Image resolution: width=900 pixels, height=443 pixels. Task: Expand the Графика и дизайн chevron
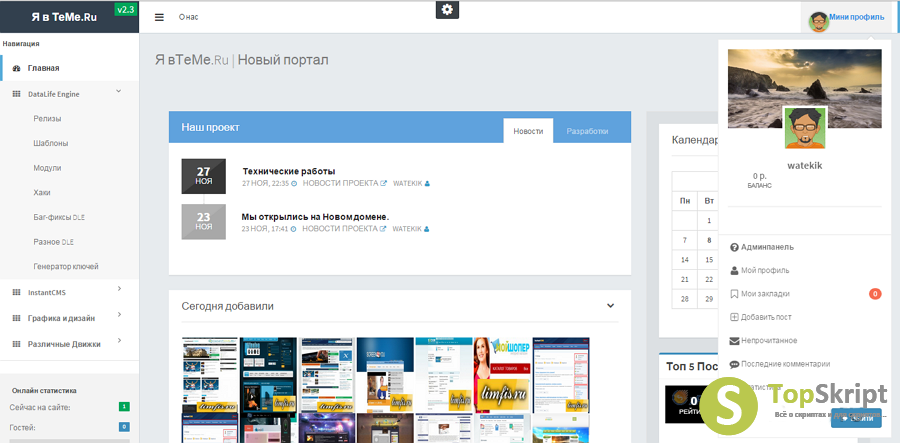pos(119,314)
